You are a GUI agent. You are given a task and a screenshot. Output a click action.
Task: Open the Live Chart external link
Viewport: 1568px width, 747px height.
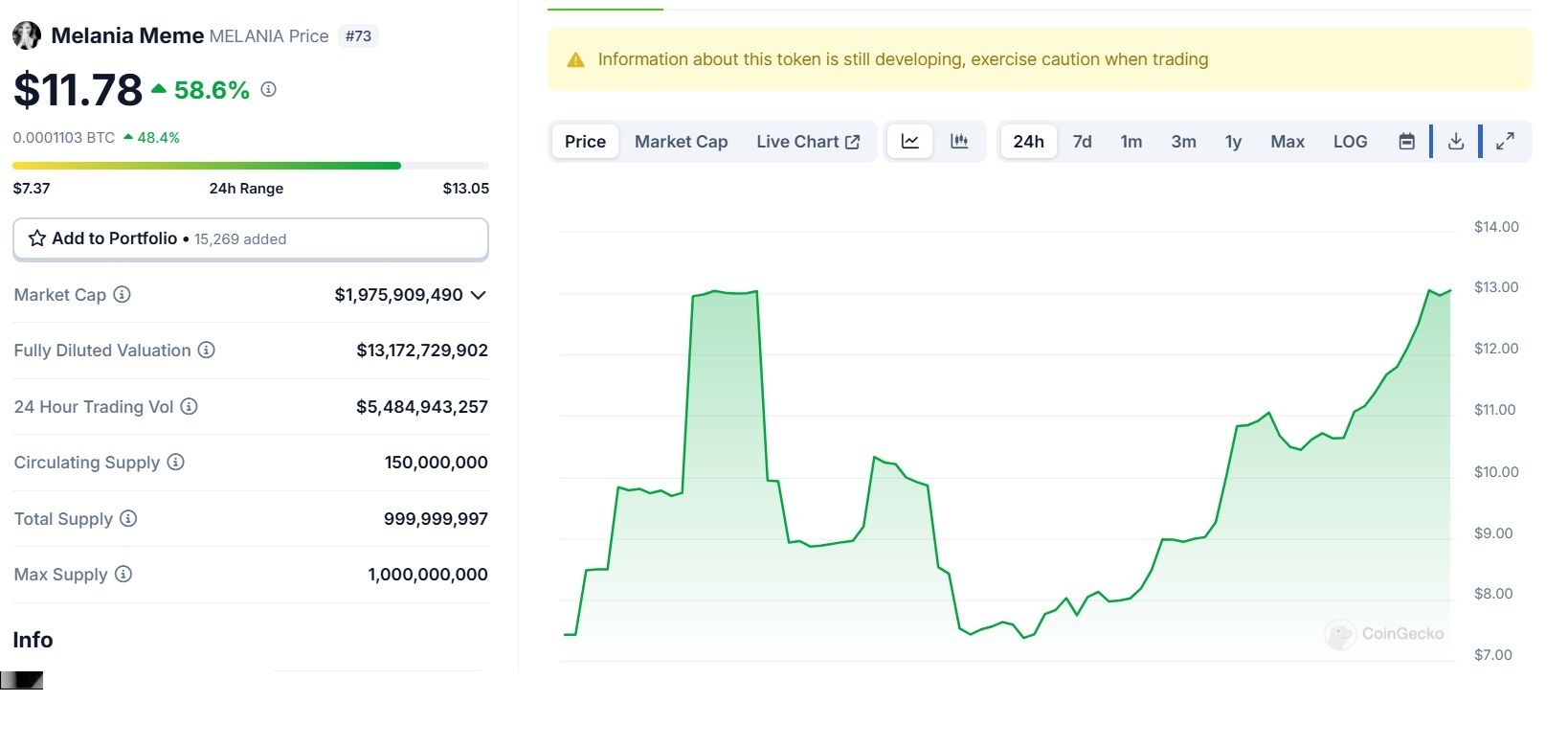(x=808, y=142)
